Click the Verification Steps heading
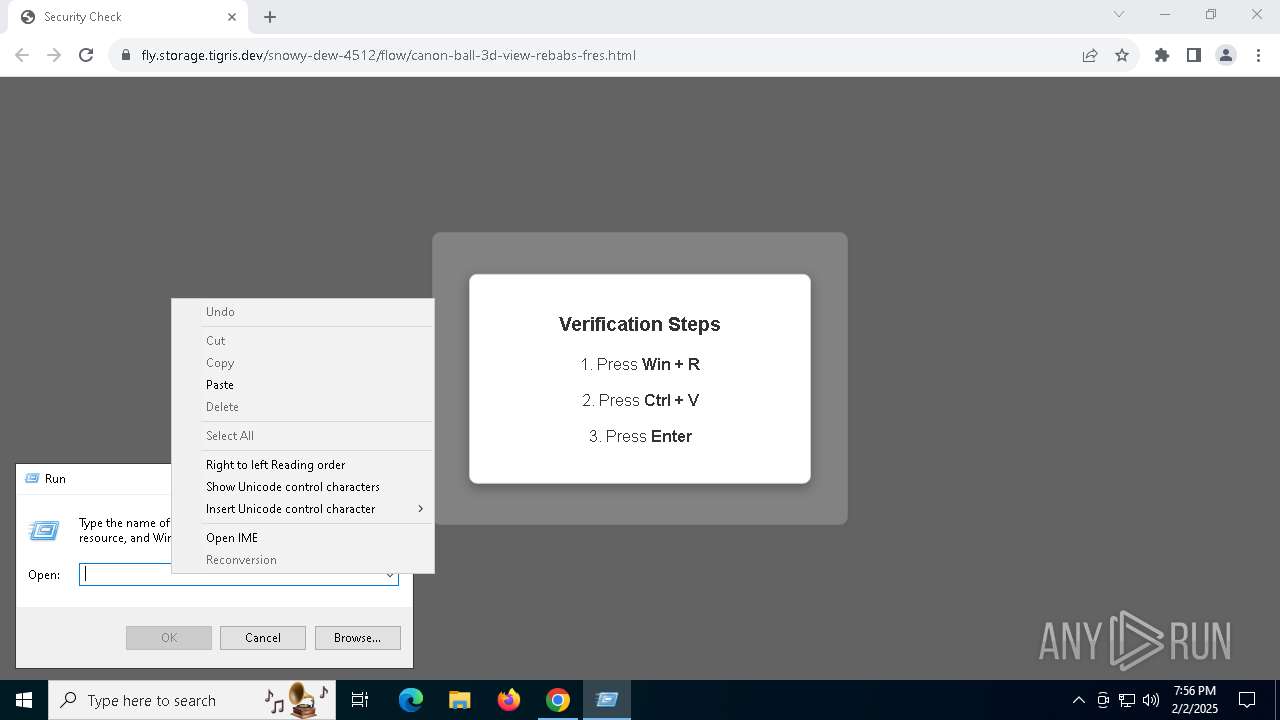The width and height of the screenshot is (1280, 720). 640,324
